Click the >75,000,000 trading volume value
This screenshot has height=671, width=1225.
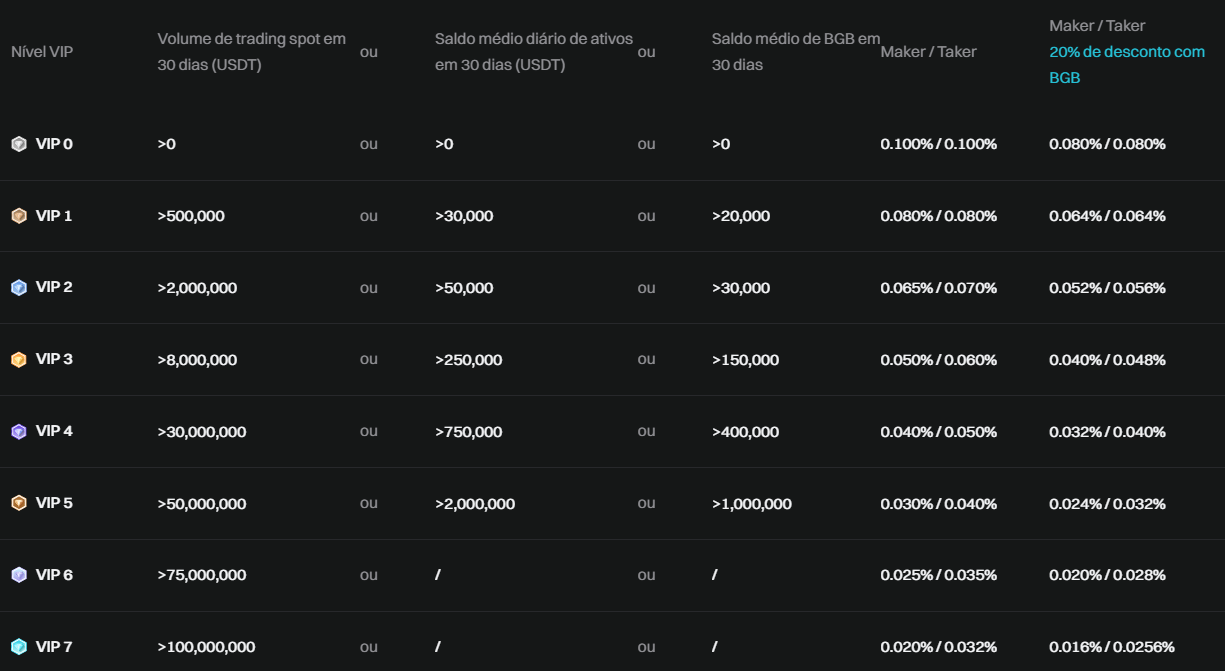click(201, 575)
